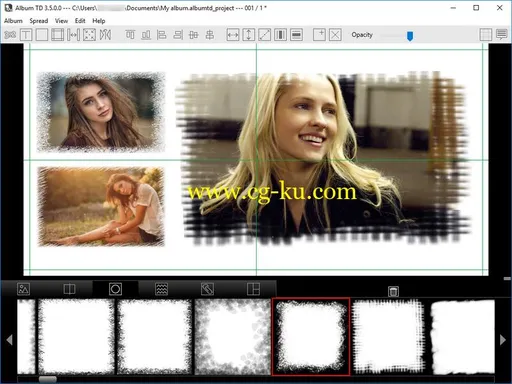Select the smooth torn-edge mask at far right

tap(463, 337)
